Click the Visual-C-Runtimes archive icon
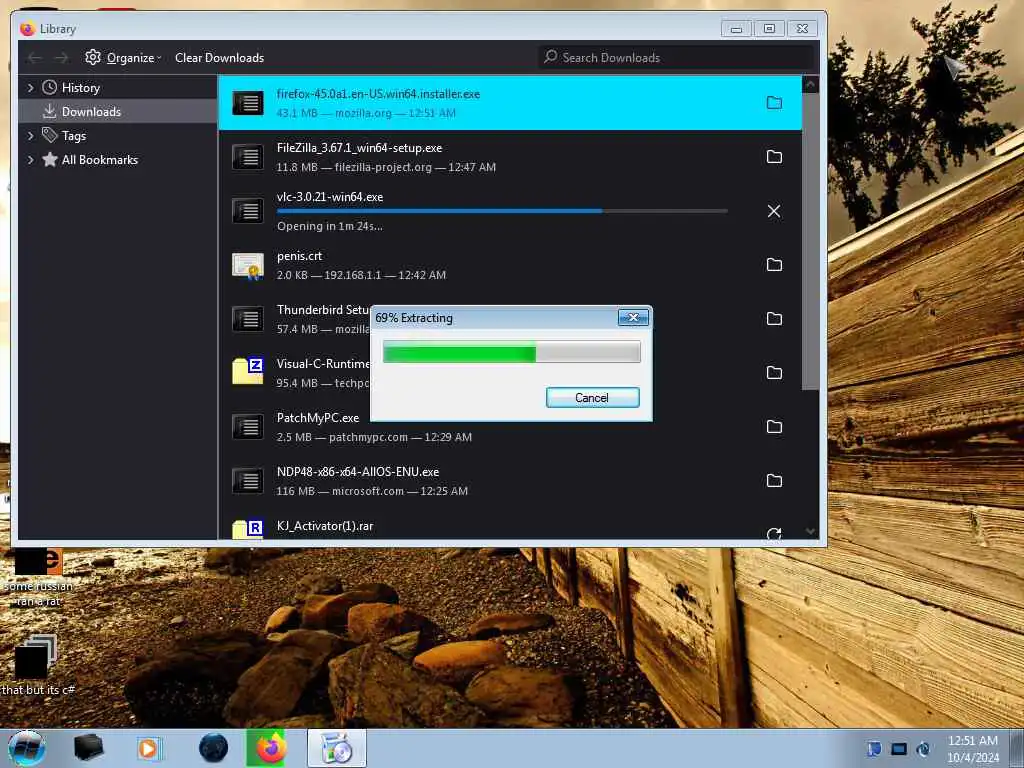The height and width of the screenshot is (768, 1024). (248, 372)
